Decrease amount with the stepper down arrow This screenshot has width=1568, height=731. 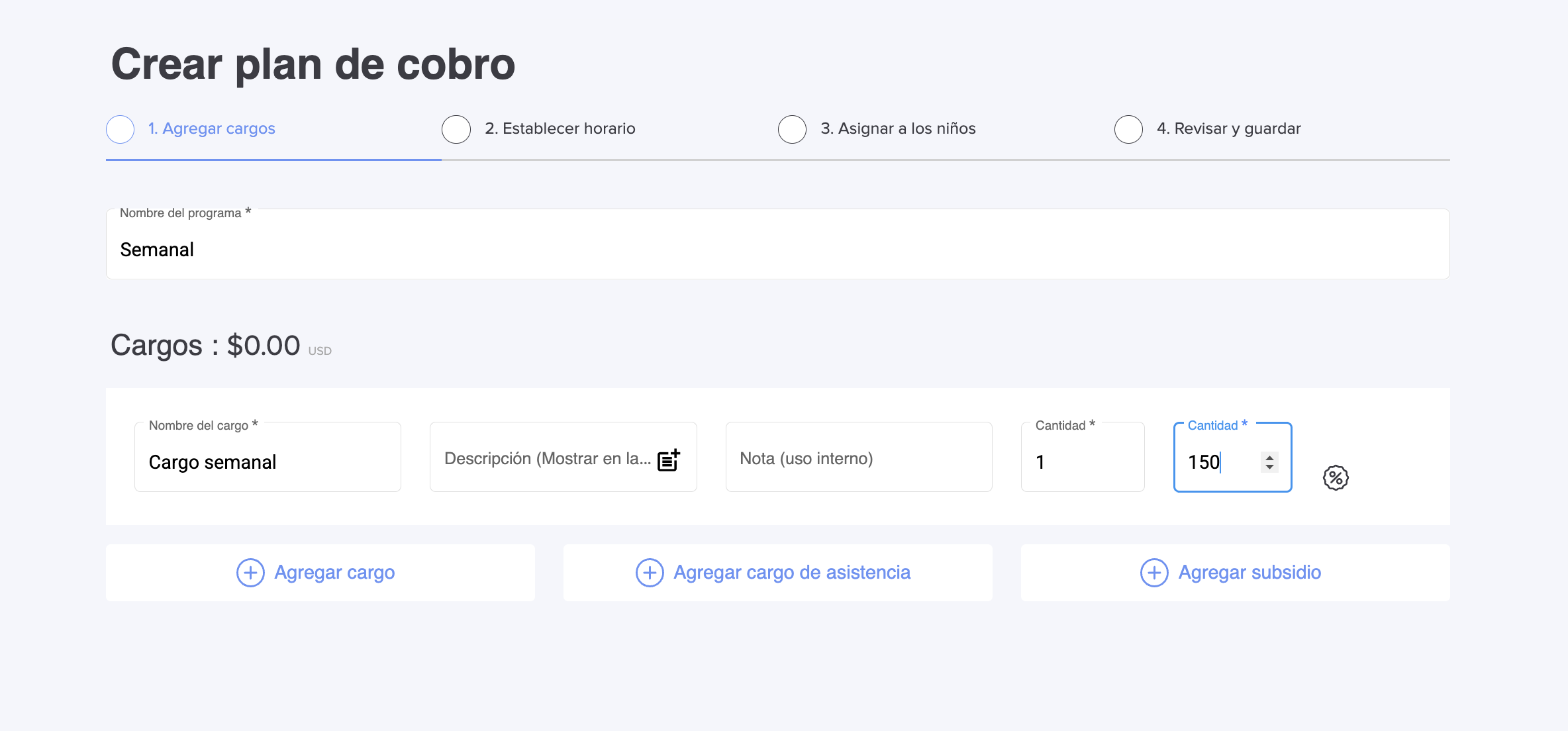pyautogui.click(x=1269, y=467)
